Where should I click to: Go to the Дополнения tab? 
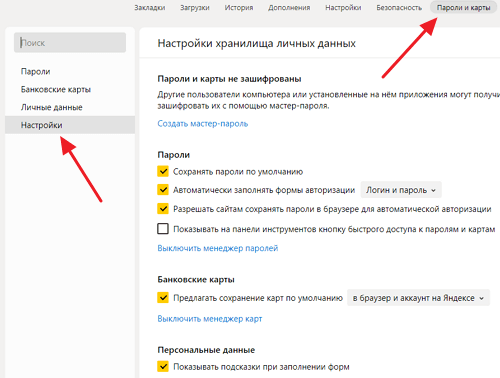tap(289, 7)
